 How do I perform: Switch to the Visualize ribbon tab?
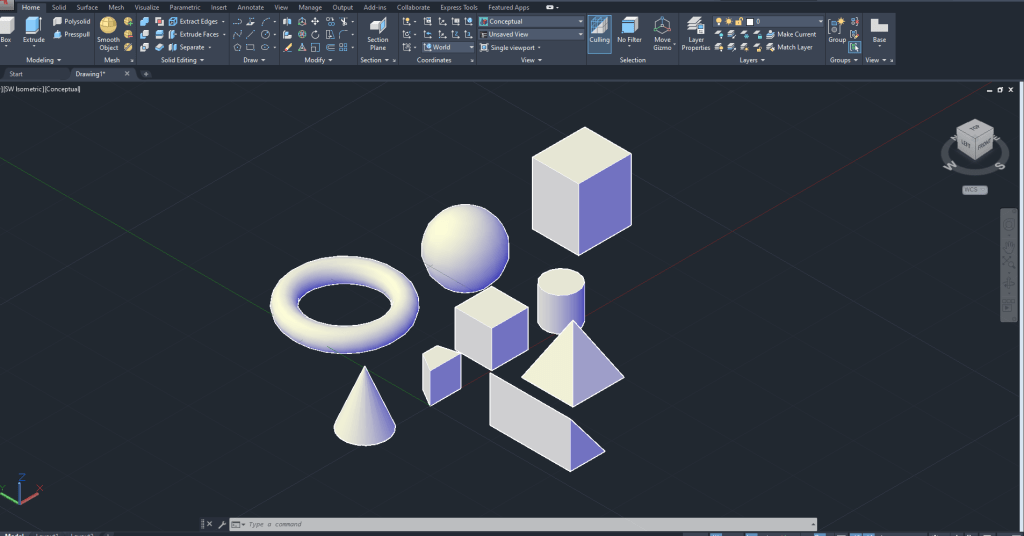[146, 7]
